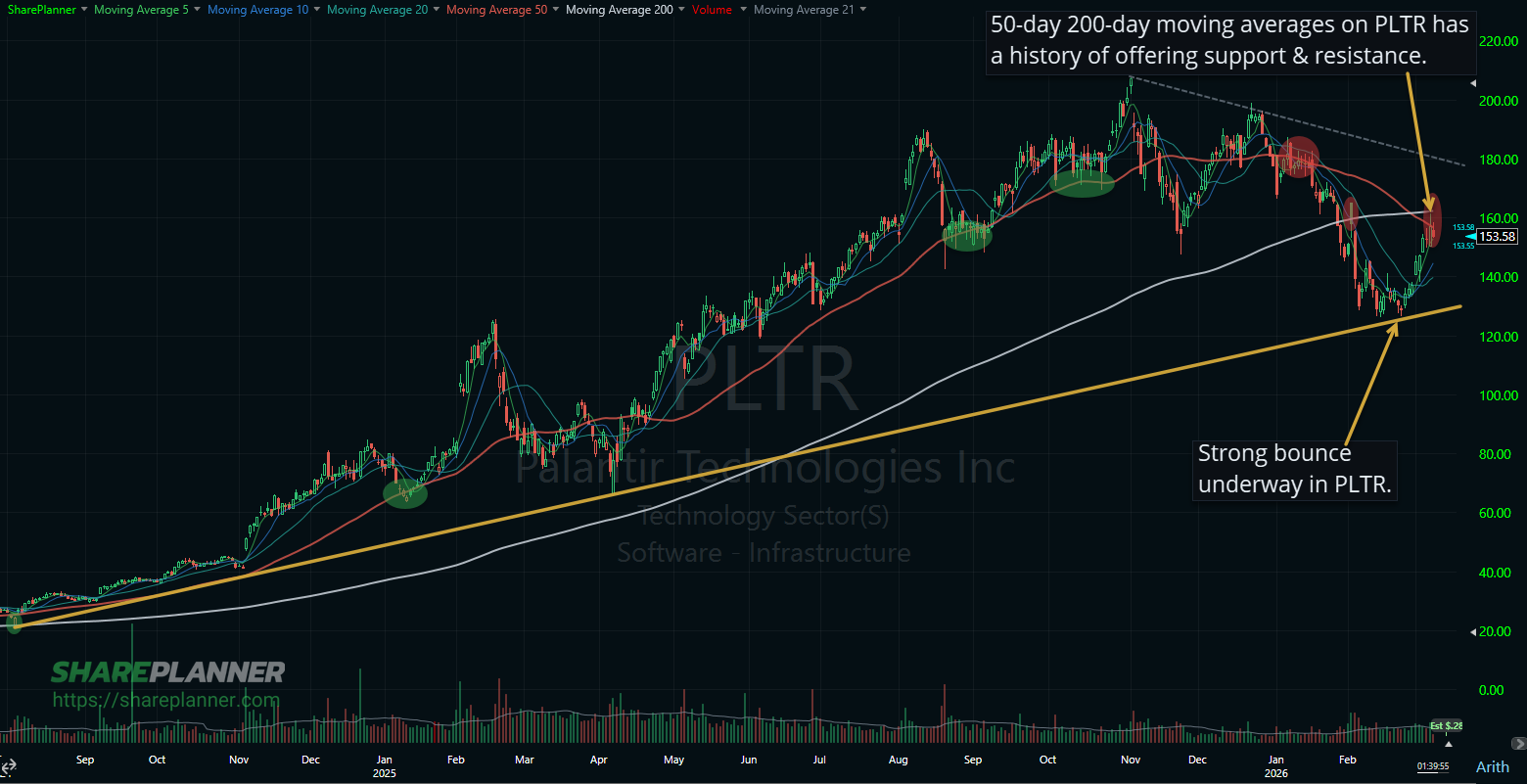Click the double-arrow pan icon at the bottom left

tap(8, 767)
